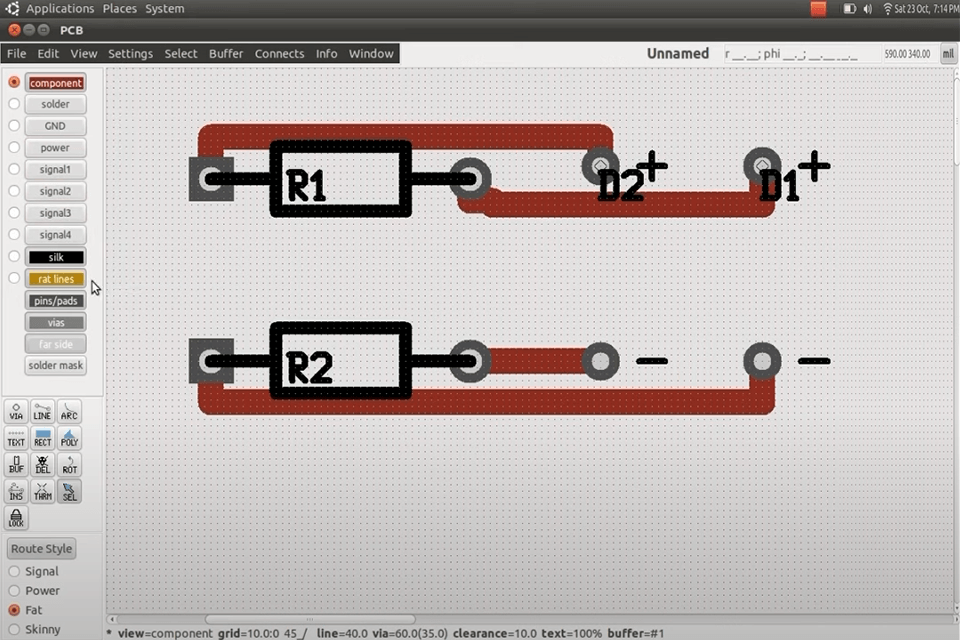
Task: Select the Signal route style radio
Action: tap(14, 571)
